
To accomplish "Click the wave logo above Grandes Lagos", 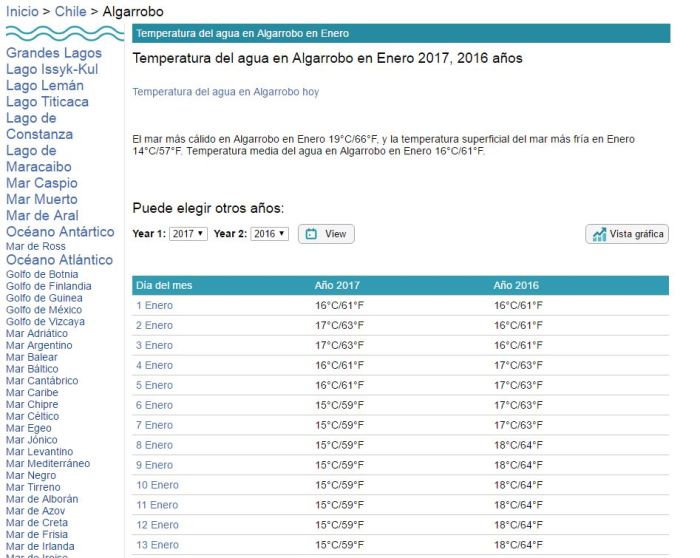I will click(58, 34).
